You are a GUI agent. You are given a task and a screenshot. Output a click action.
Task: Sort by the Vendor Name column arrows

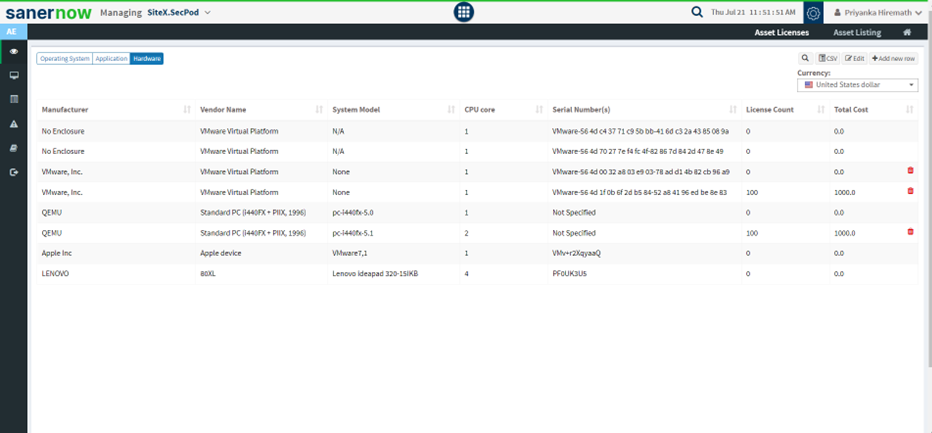click(x=319, y=109)
